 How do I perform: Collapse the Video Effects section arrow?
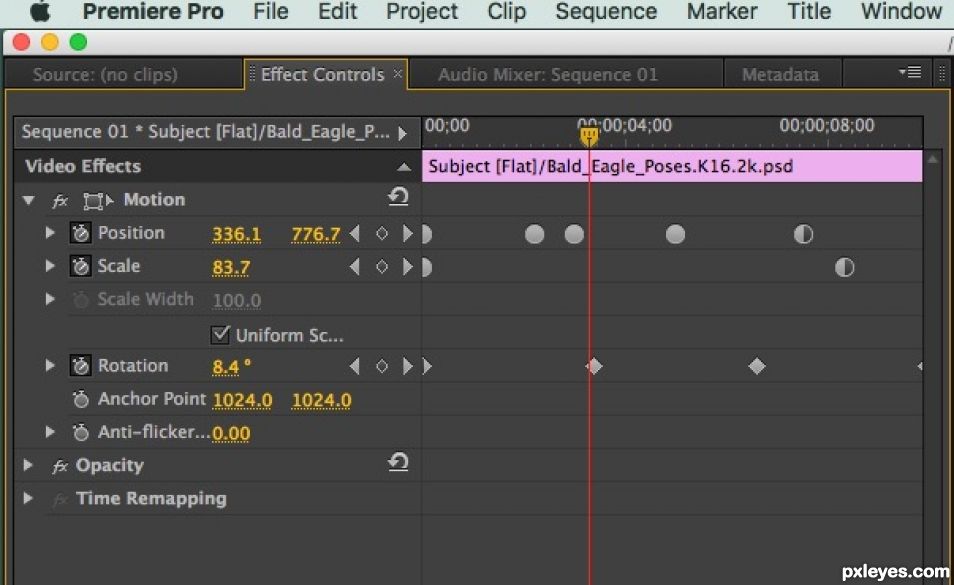(x=403, y=167)
